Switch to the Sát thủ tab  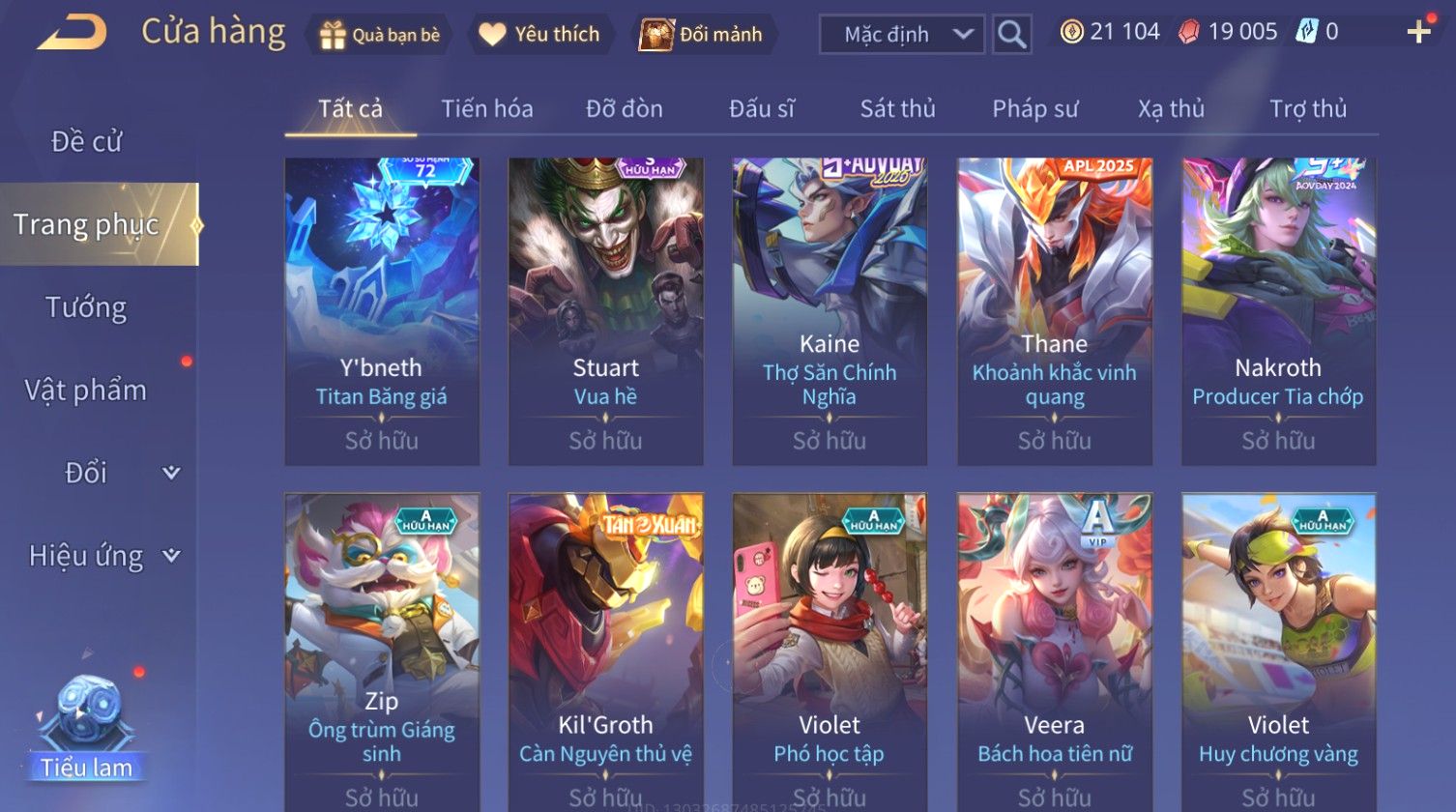pyautogui.click(x=898, y=108)
